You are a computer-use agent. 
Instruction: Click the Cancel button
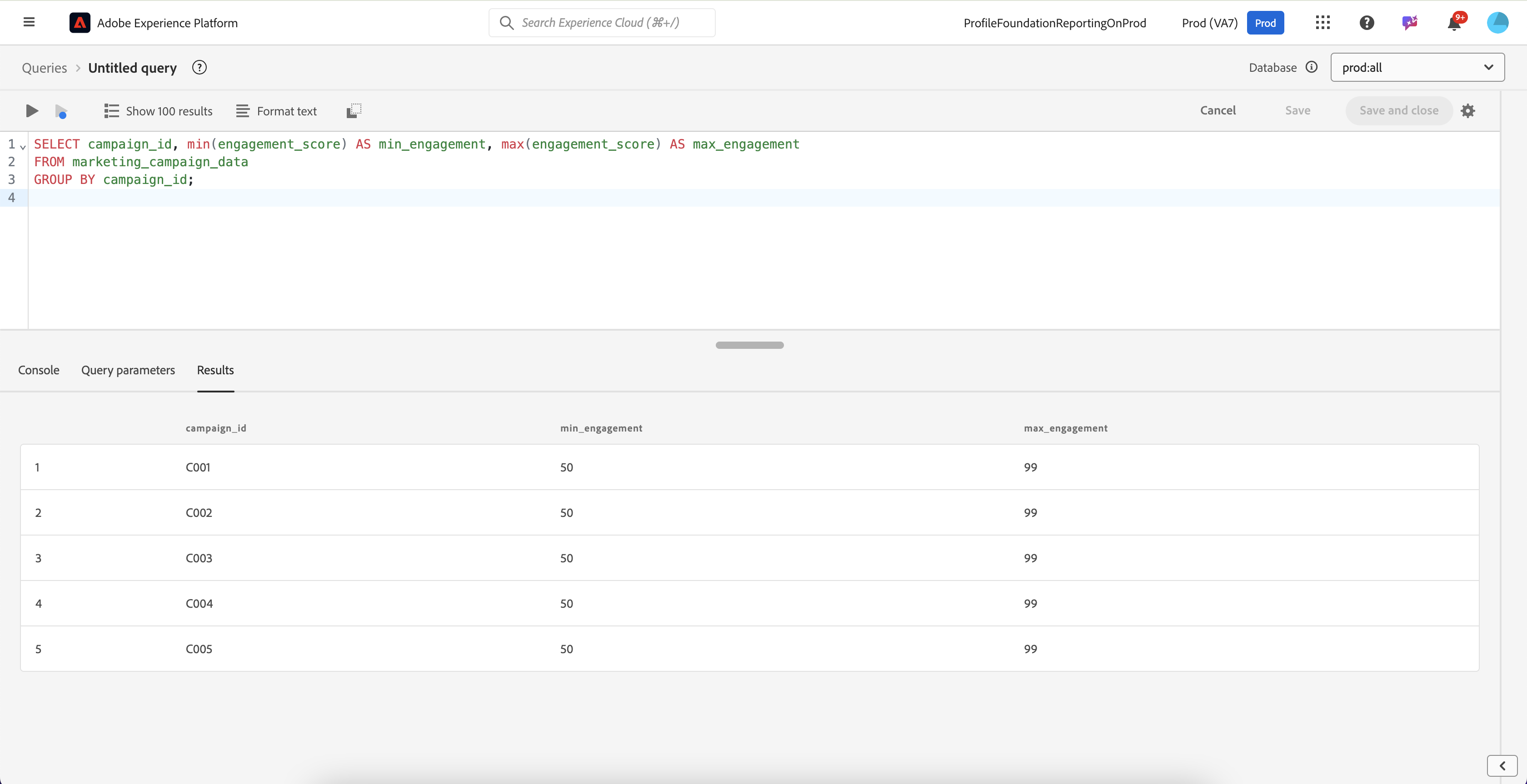point(1218,111)
